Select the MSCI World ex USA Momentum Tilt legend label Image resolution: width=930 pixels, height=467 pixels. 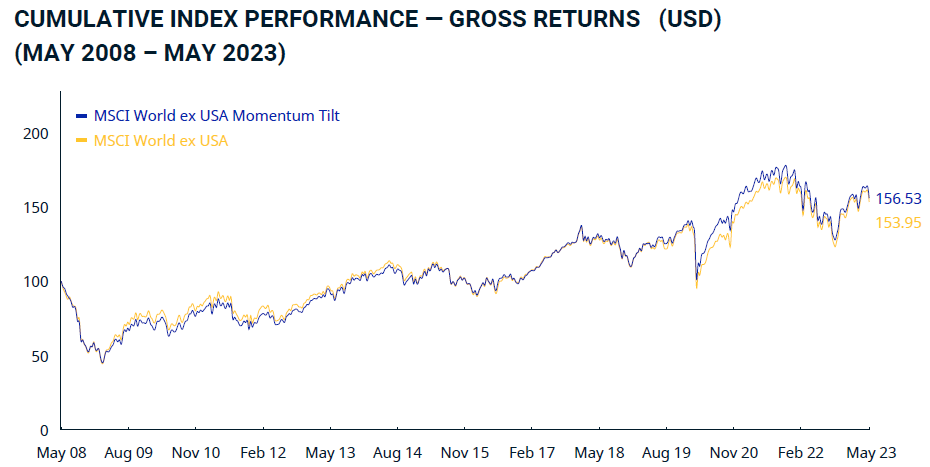216,116
